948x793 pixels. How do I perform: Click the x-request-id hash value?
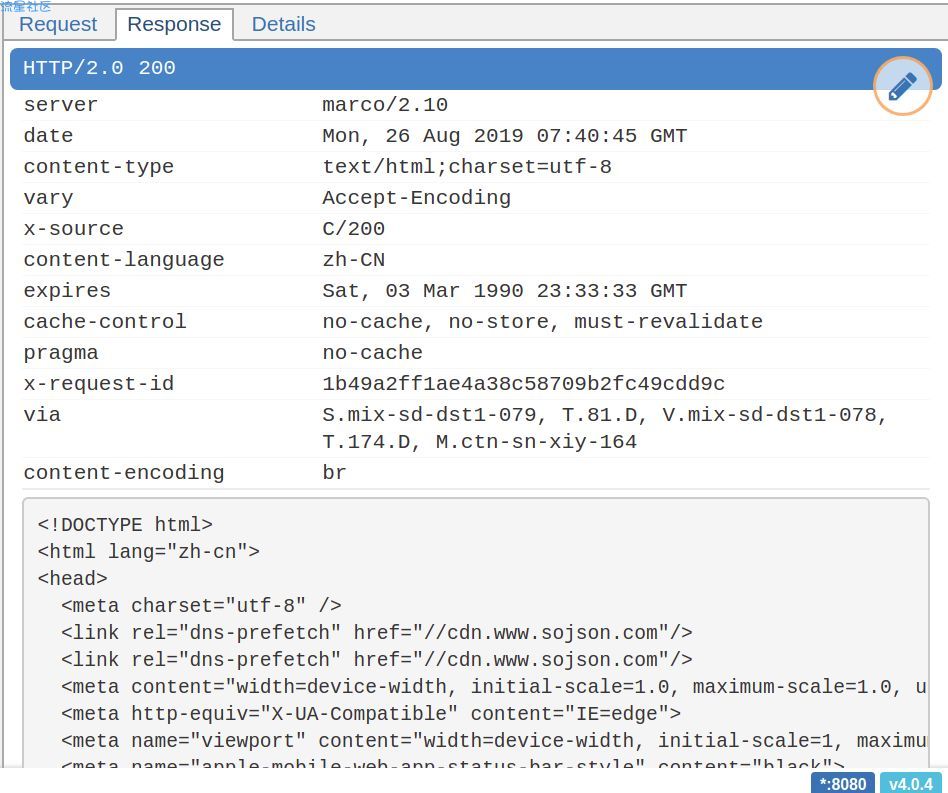coord(523,384)
